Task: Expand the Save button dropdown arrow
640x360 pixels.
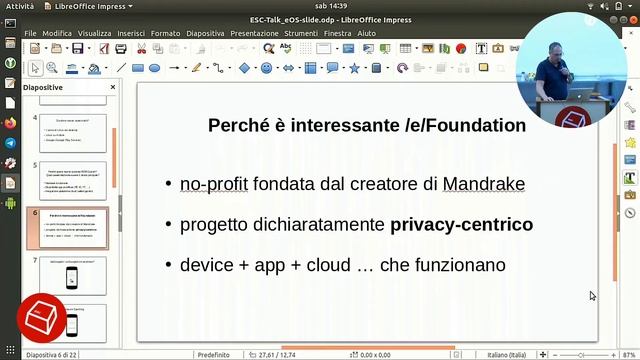Action: tap(89, 49)
